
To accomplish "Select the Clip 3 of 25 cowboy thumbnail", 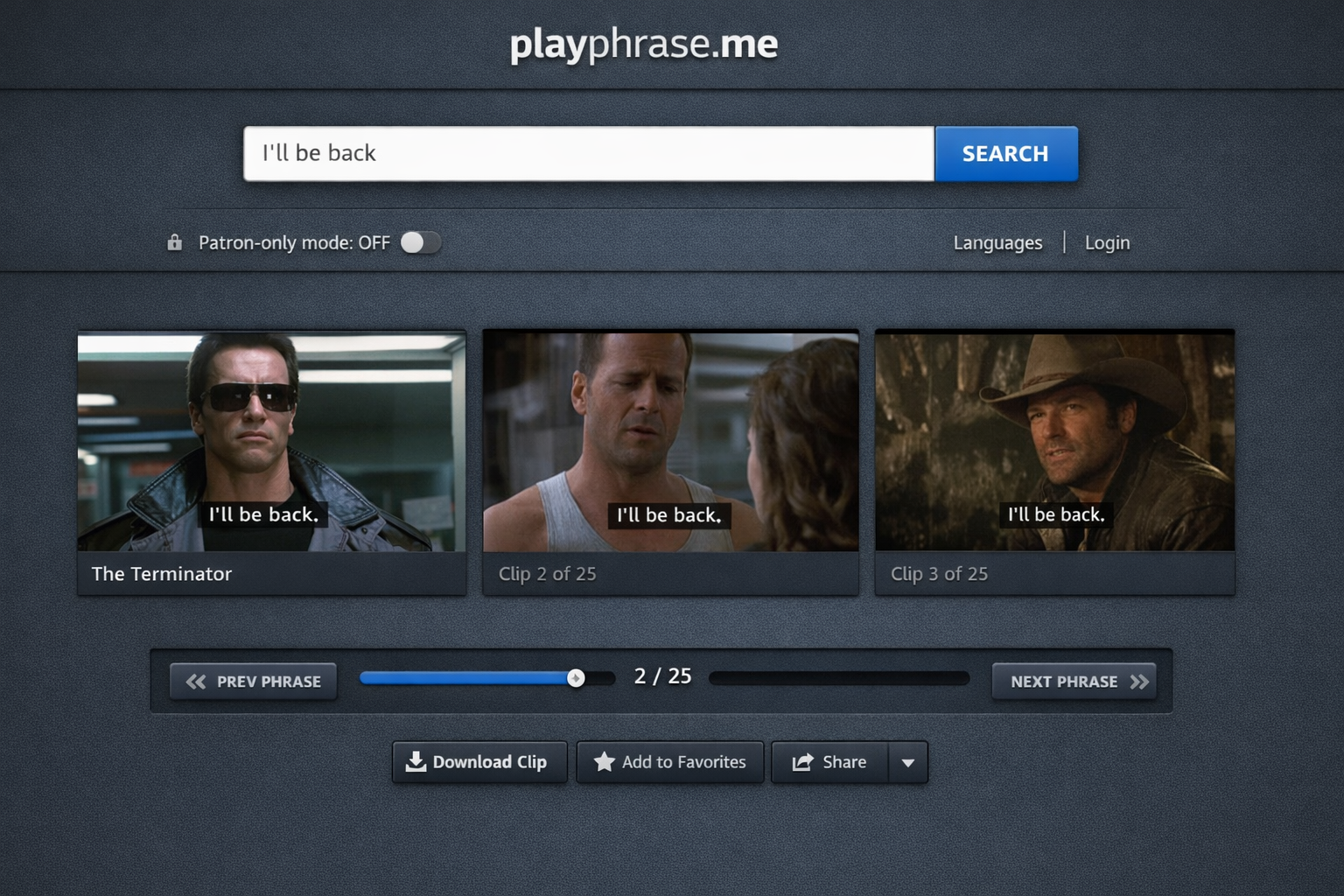I will click(x=1054, y=442).
